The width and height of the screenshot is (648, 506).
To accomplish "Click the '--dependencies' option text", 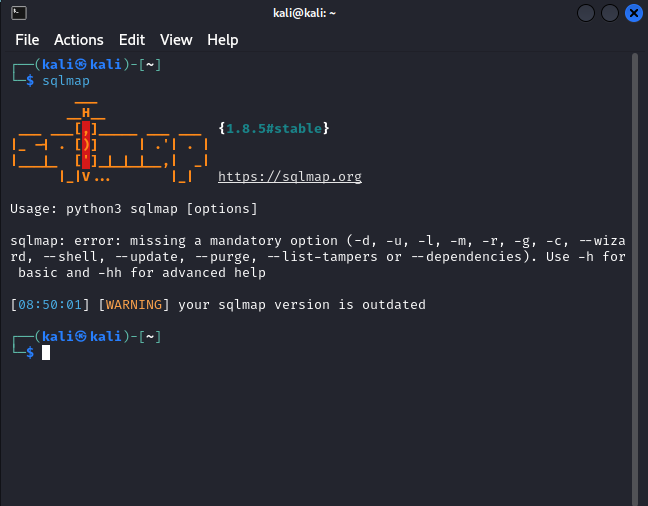I will click(467, 257).
